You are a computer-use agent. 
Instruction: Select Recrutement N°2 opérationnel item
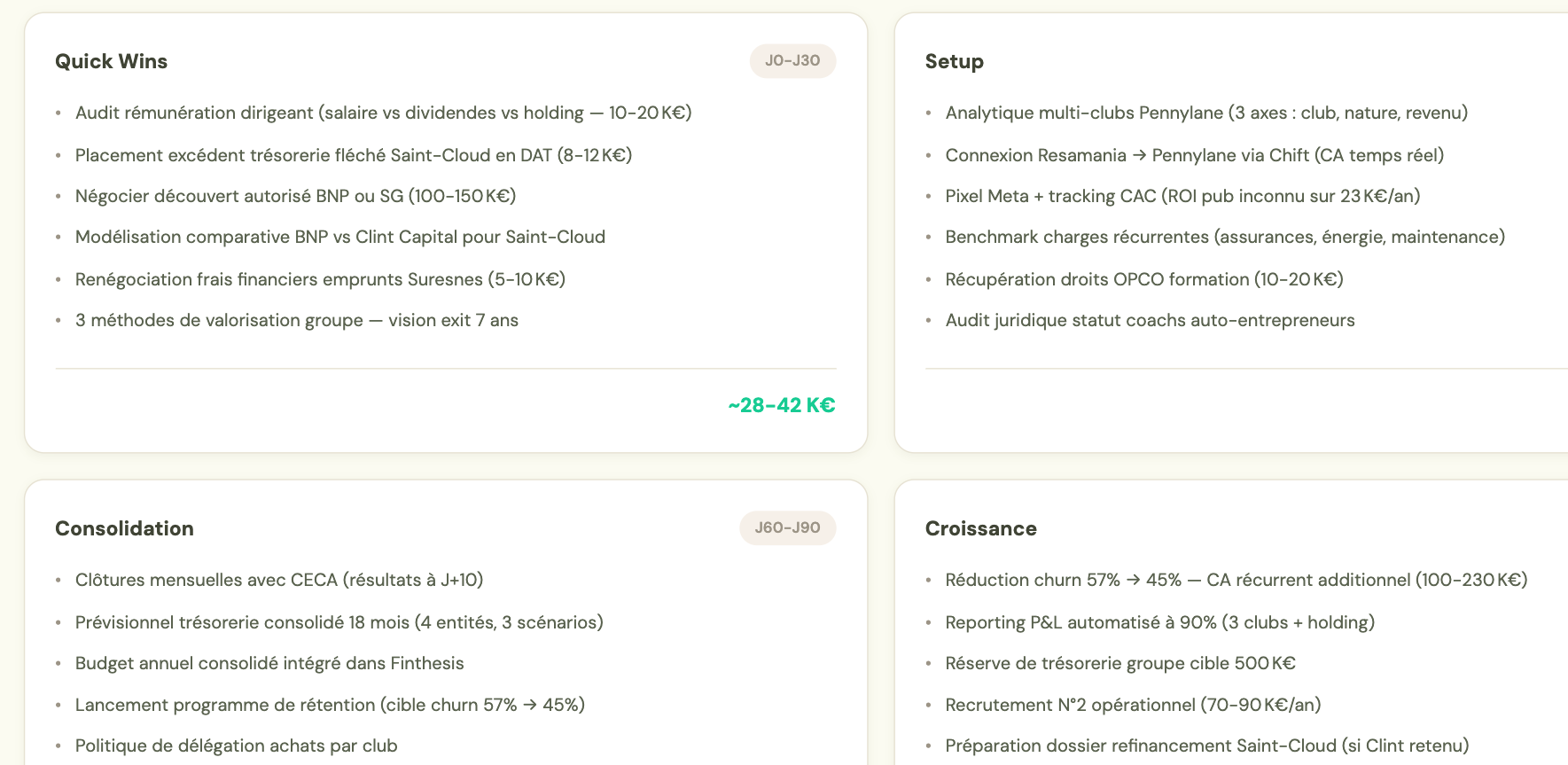pos(1133,705)
